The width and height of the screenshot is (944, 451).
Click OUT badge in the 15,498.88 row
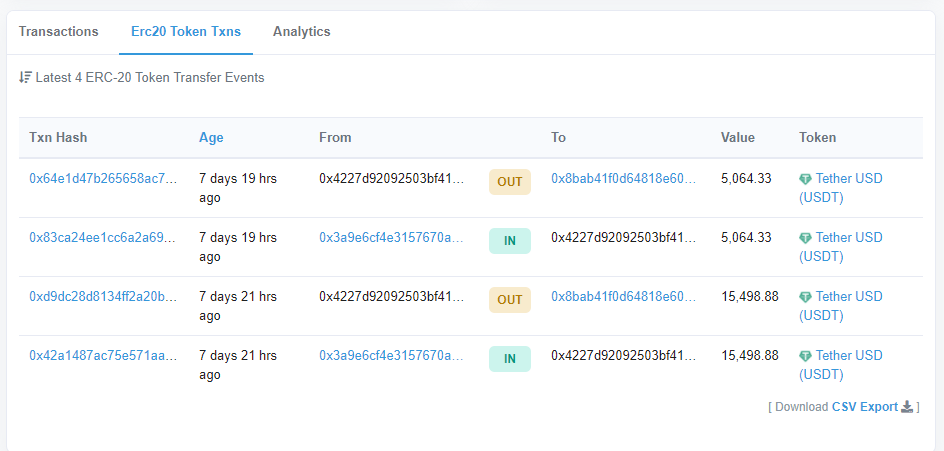509,300
